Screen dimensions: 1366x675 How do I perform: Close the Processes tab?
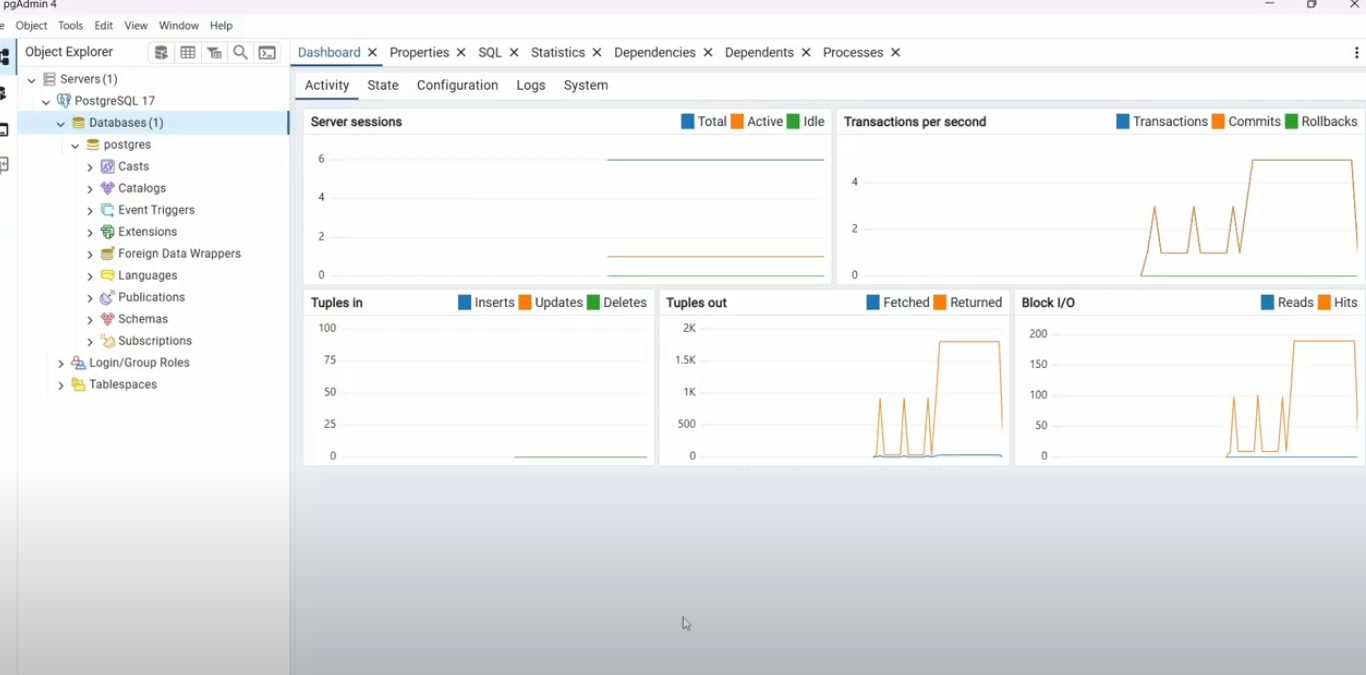[896, 53]
